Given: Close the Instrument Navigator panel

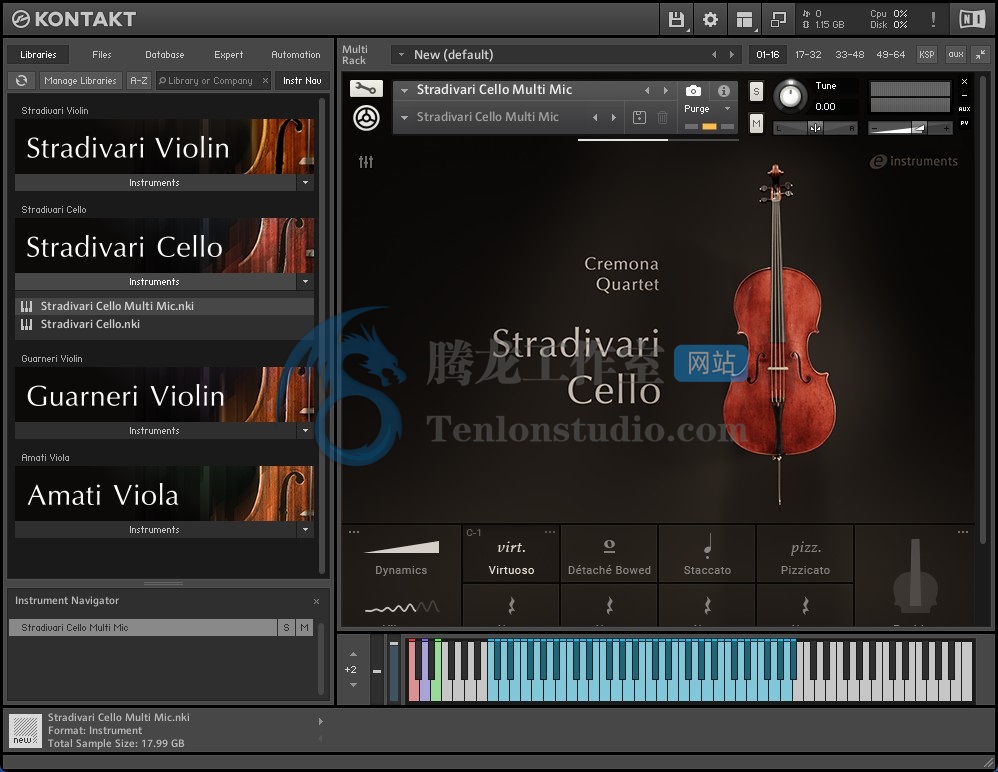Looking at the screenshot, I should [316, 601].
